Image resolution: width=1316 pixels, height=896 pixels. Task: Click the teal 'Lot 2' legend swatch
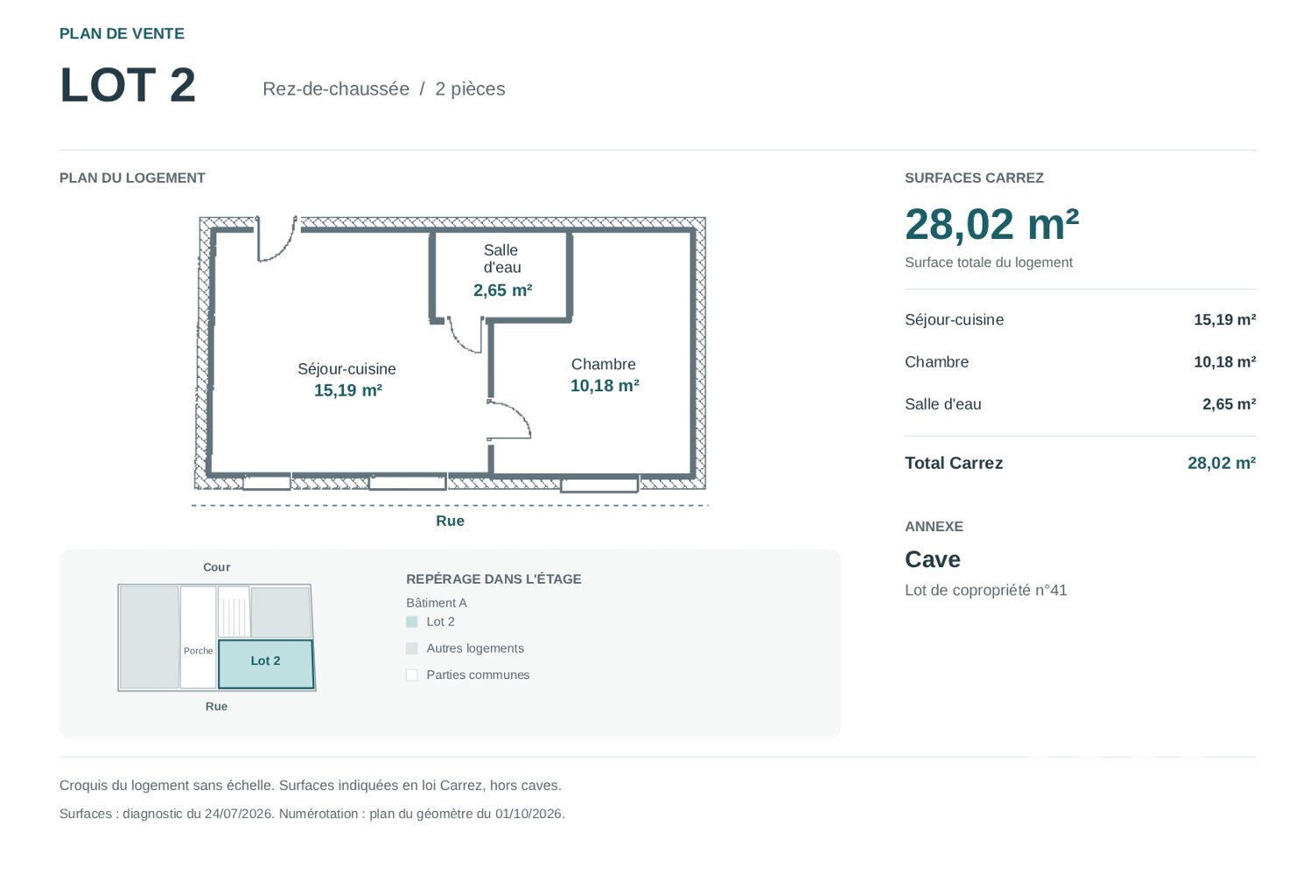point(412,622)
